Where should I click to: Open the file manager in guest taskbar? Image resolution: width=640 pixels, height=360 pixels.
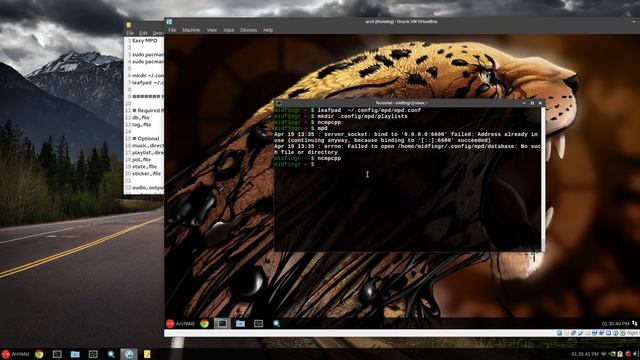240,324
